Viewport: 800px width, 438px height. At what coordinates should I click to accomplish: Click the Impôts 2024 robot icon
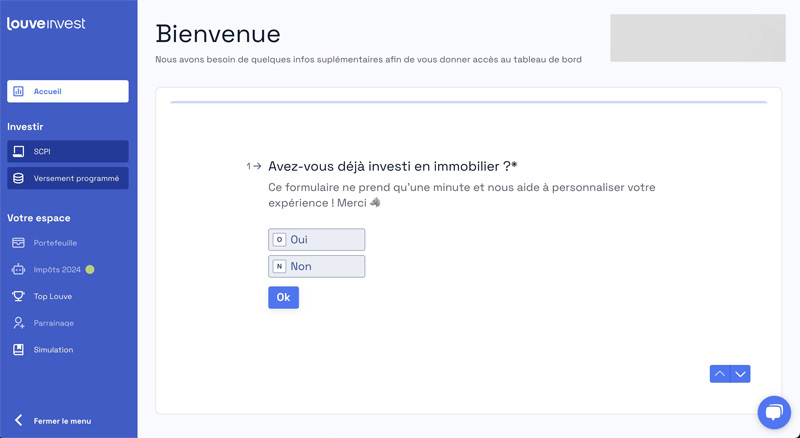point(18,270)
